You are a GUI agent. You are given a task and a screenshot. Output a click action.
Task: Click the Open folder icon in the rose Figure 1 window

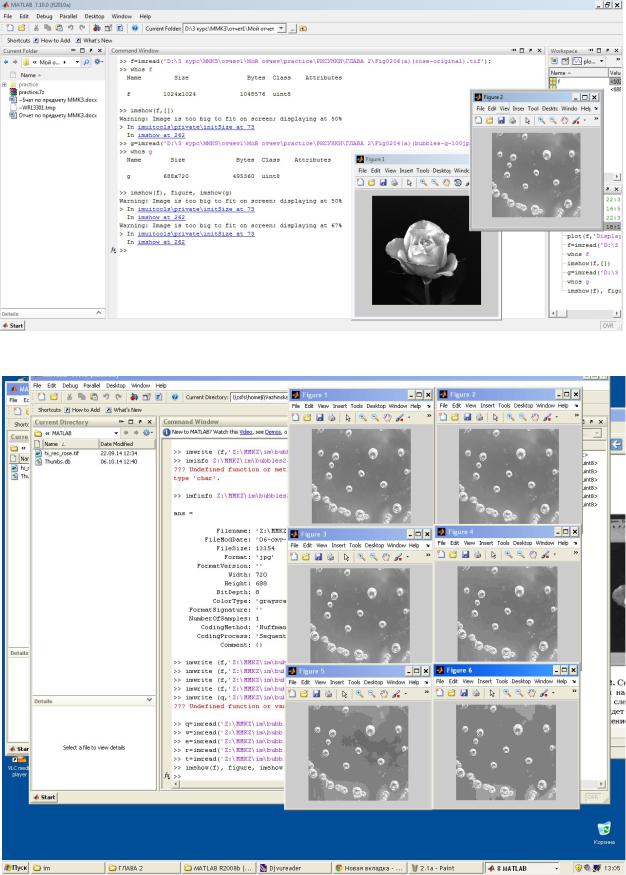371,182
